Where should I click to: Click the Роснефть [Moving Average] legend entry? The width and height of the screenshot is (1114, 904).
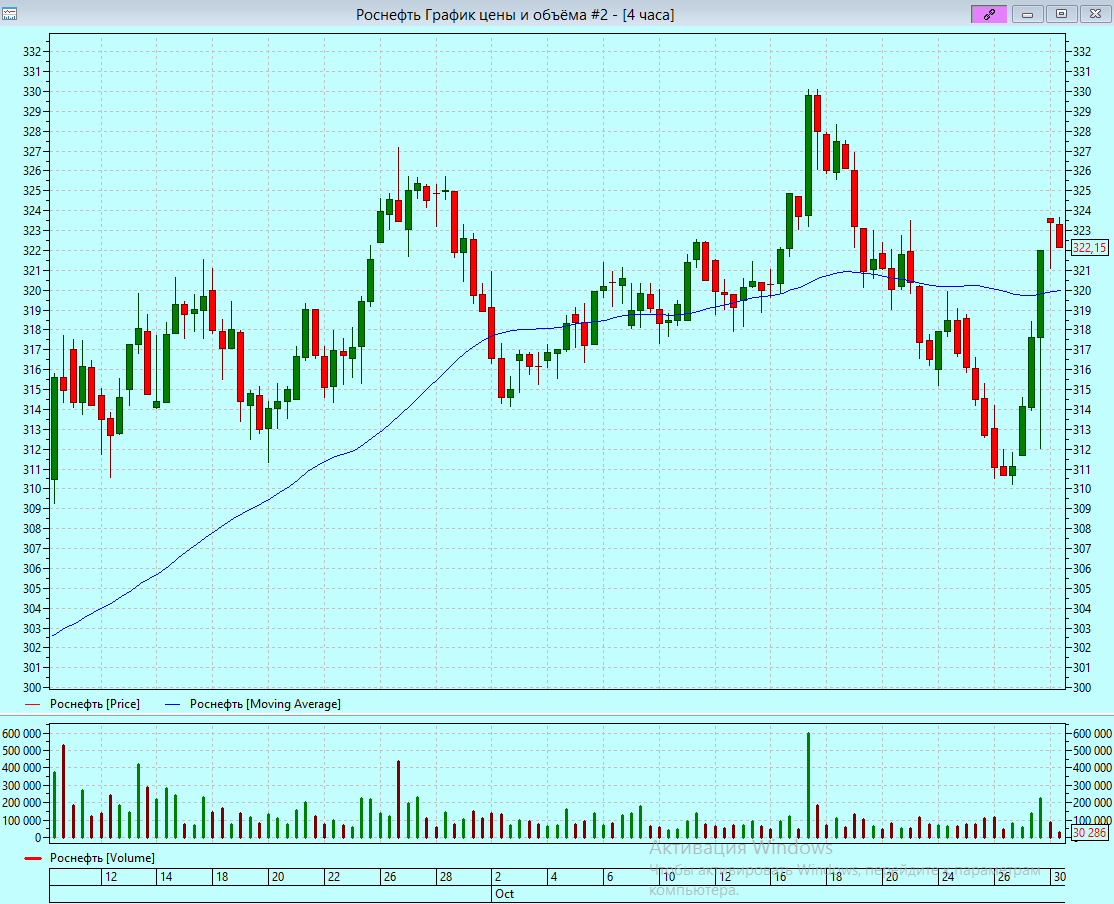pos(253,704)
